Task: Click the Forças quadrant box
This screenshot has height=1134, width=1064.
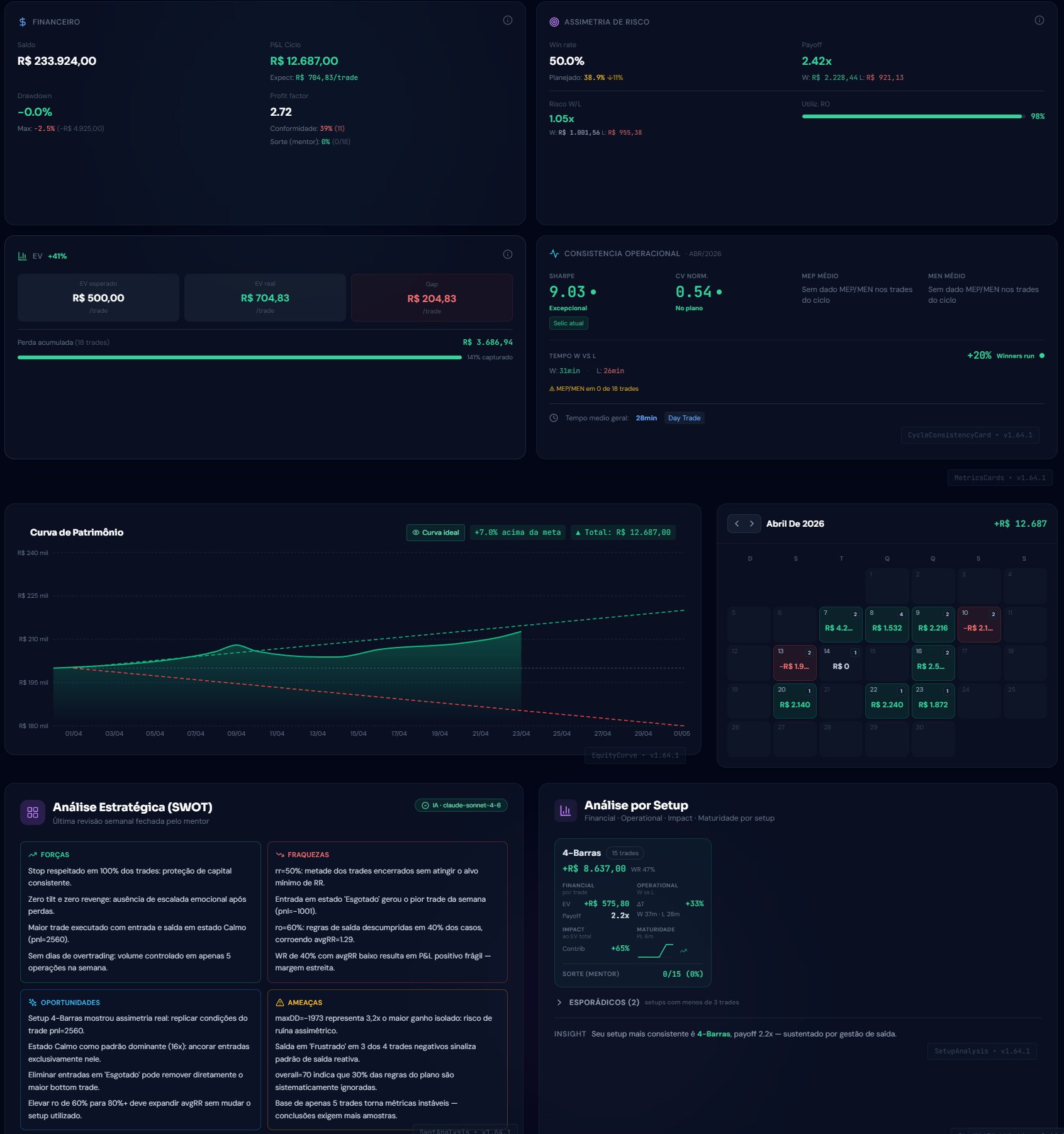Action: 140,912
